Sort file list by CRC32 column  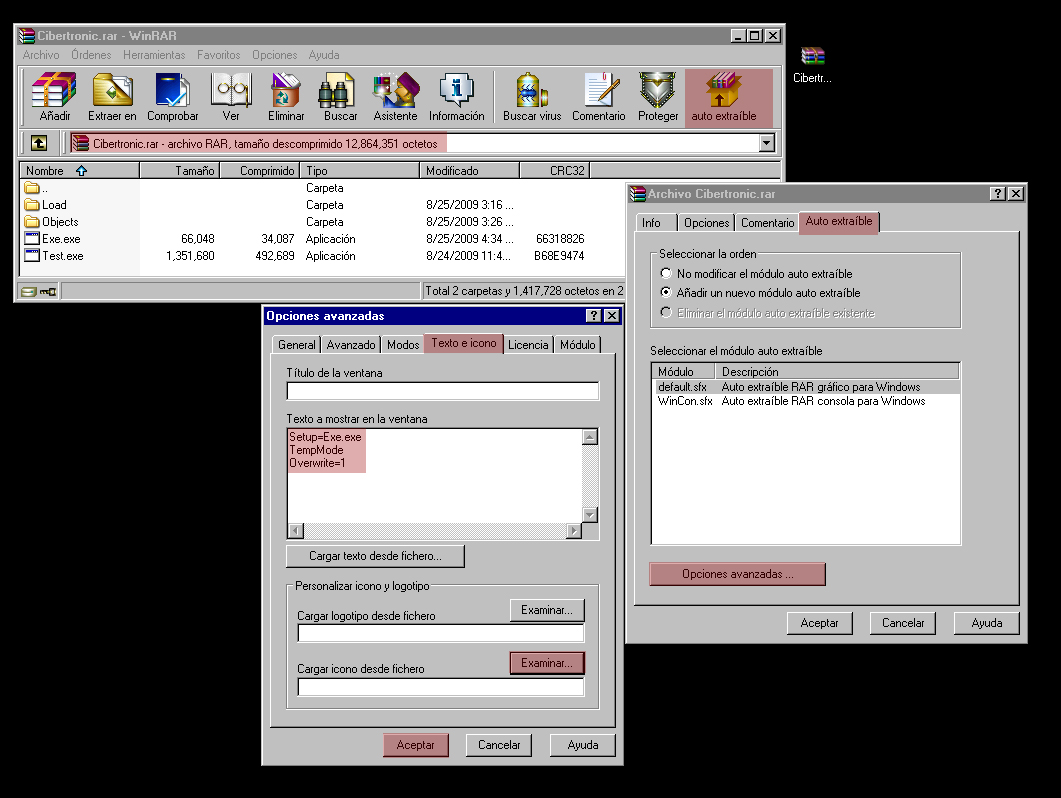[555, 171]
